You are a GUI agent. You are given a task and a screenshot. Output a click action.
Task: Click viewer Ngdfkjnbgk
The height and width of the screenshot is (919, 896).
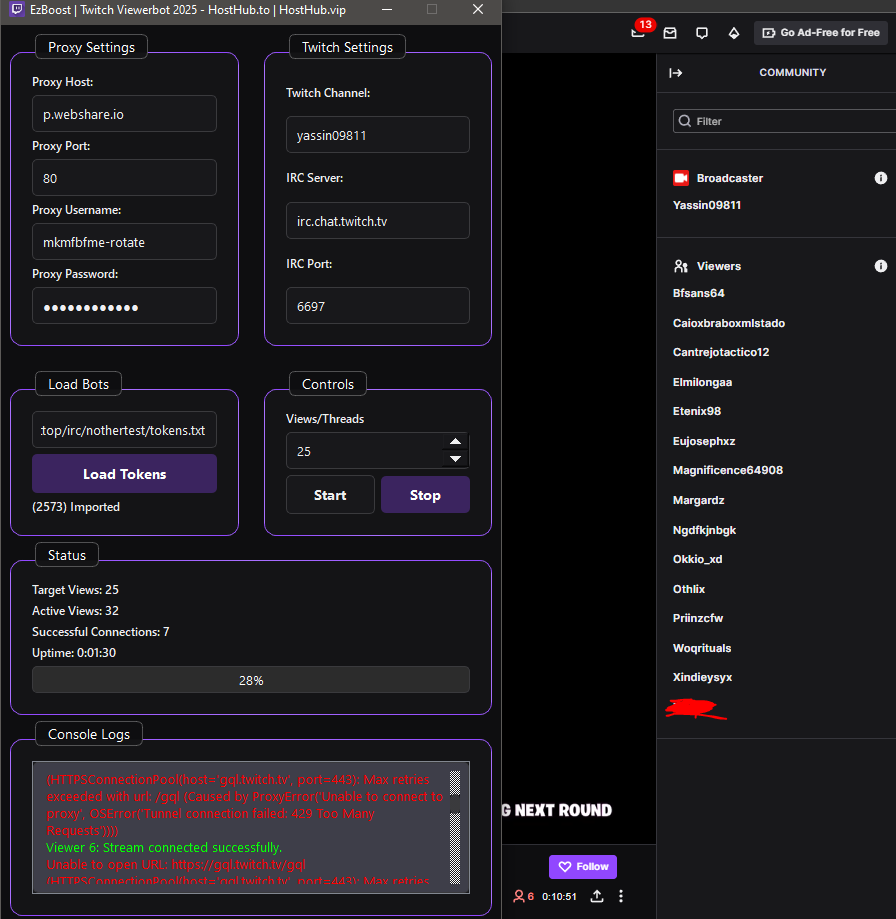click(704, 530)
